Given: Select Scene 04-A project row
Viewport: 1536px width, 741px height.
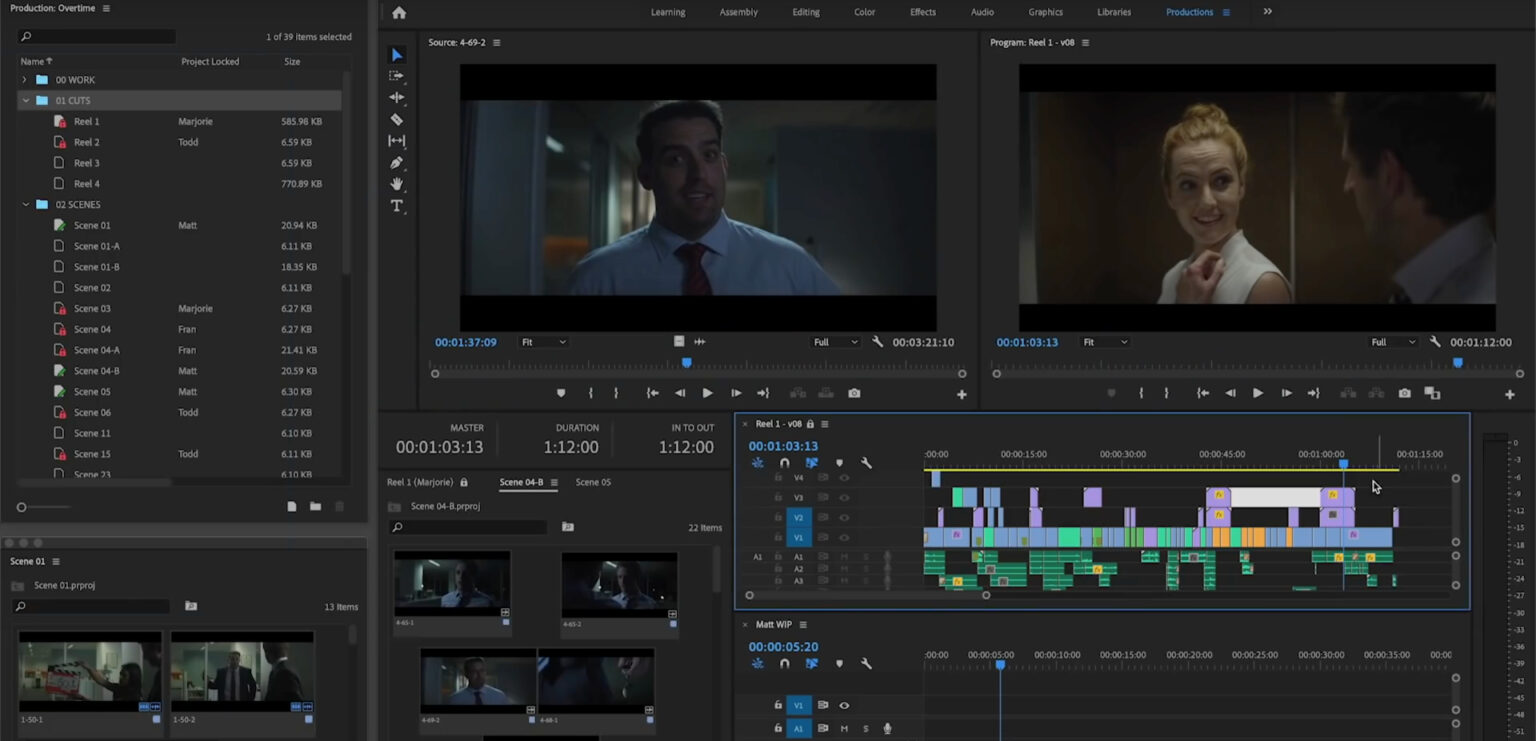Looking at the screenshot, I should click(x=180, y=350).
